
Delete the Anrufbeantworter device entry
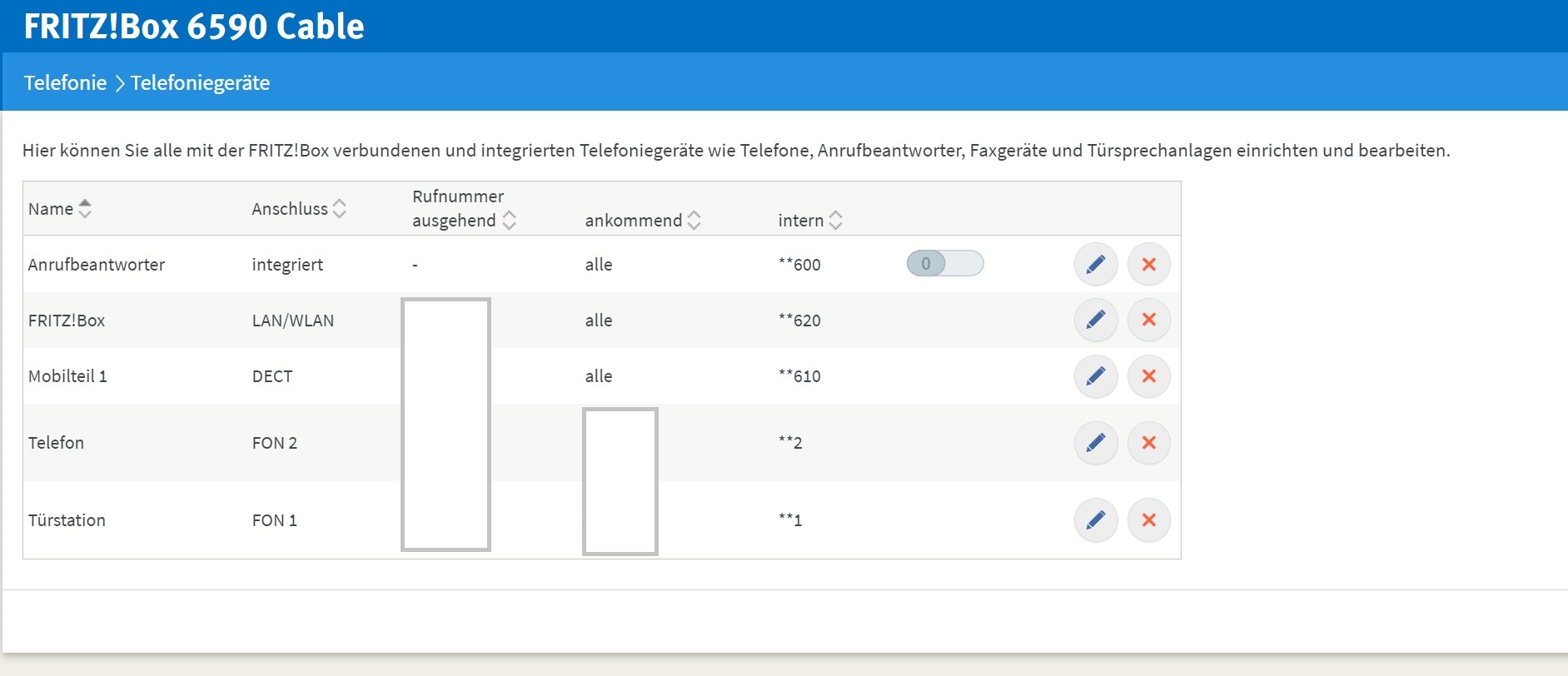1148,265
